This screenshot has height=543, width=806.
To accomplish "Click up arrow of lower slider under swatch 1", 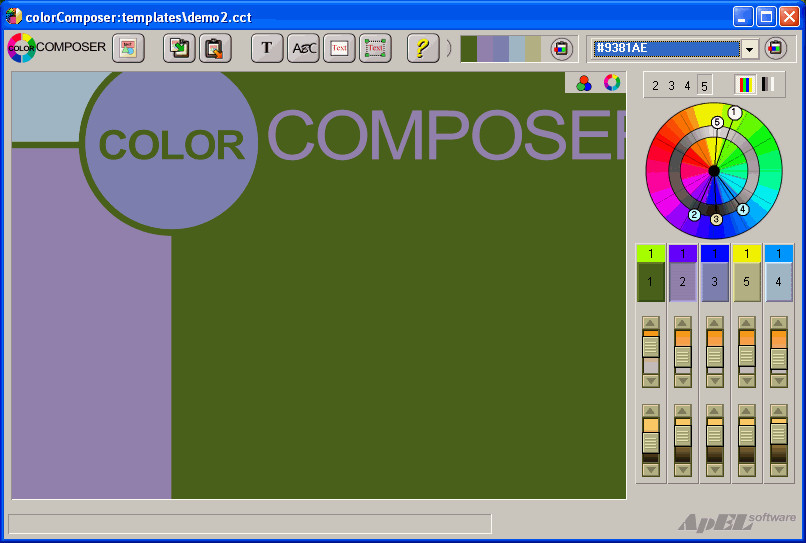I will click(651, 411).
